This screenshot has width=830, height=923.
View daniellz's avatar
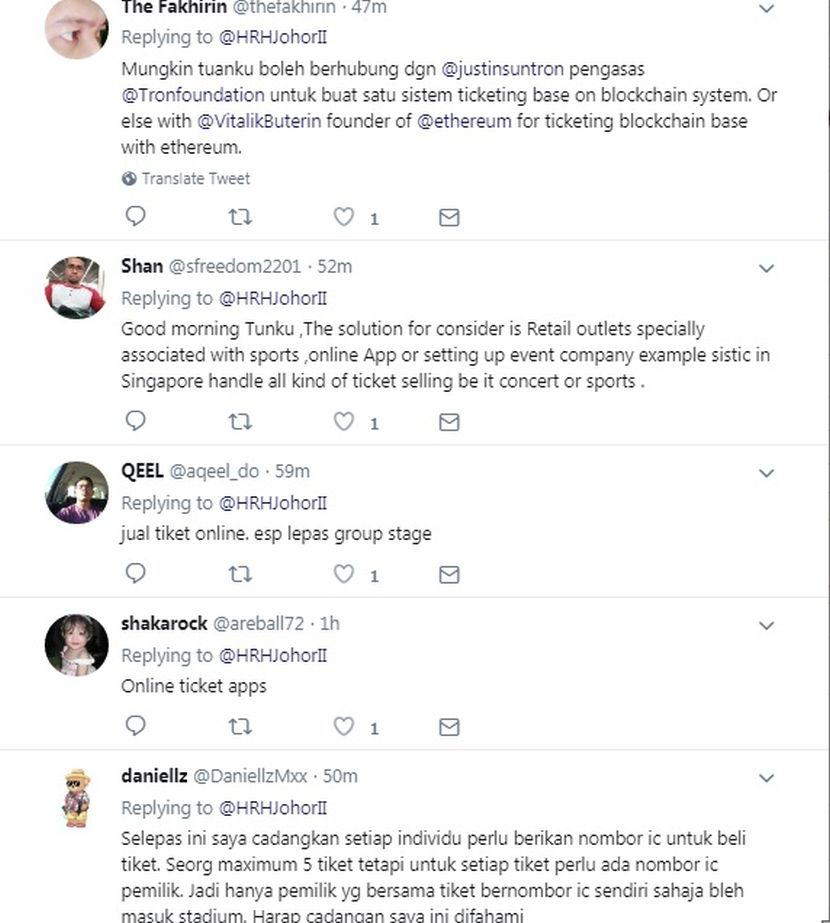pyautogui.click(x=75, y=797)
